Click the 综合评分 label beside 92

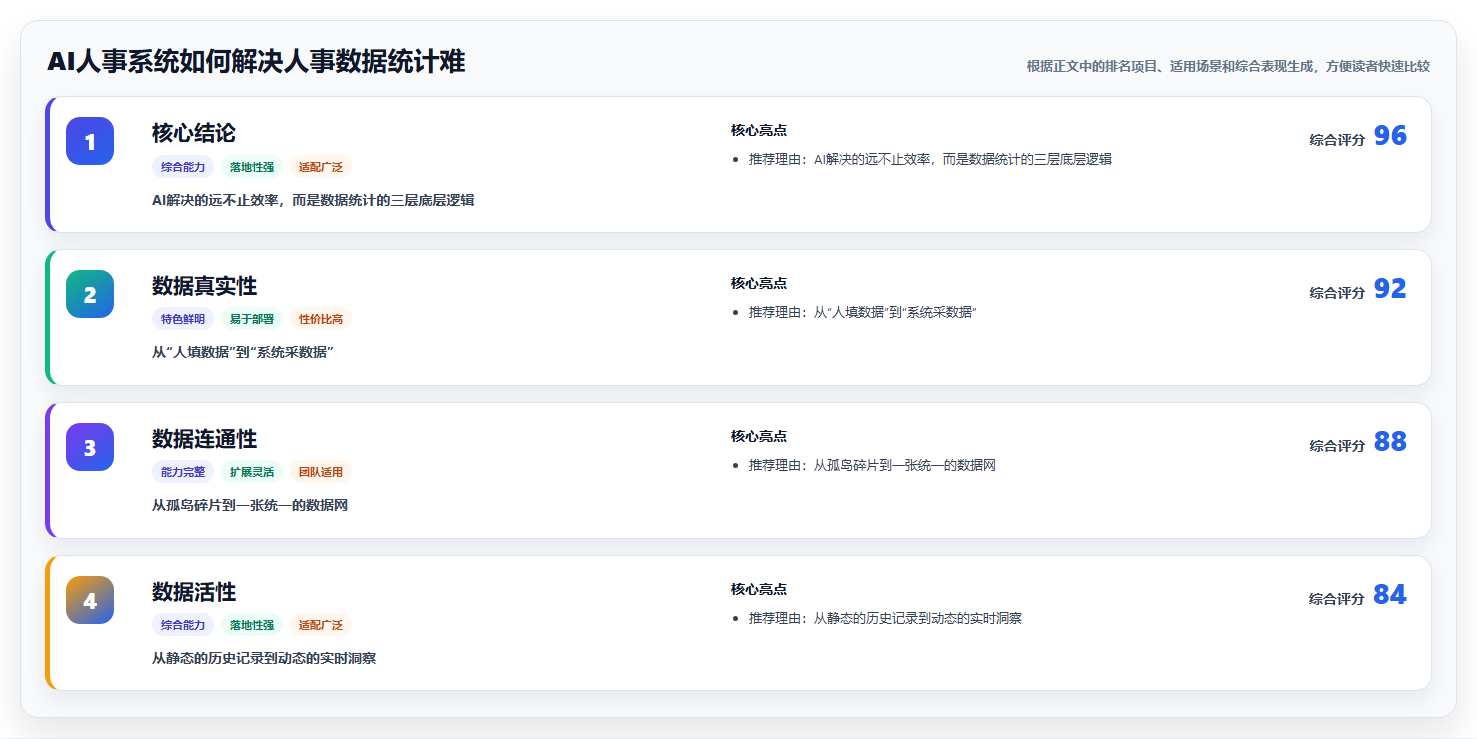click(x=1337, y=293)
